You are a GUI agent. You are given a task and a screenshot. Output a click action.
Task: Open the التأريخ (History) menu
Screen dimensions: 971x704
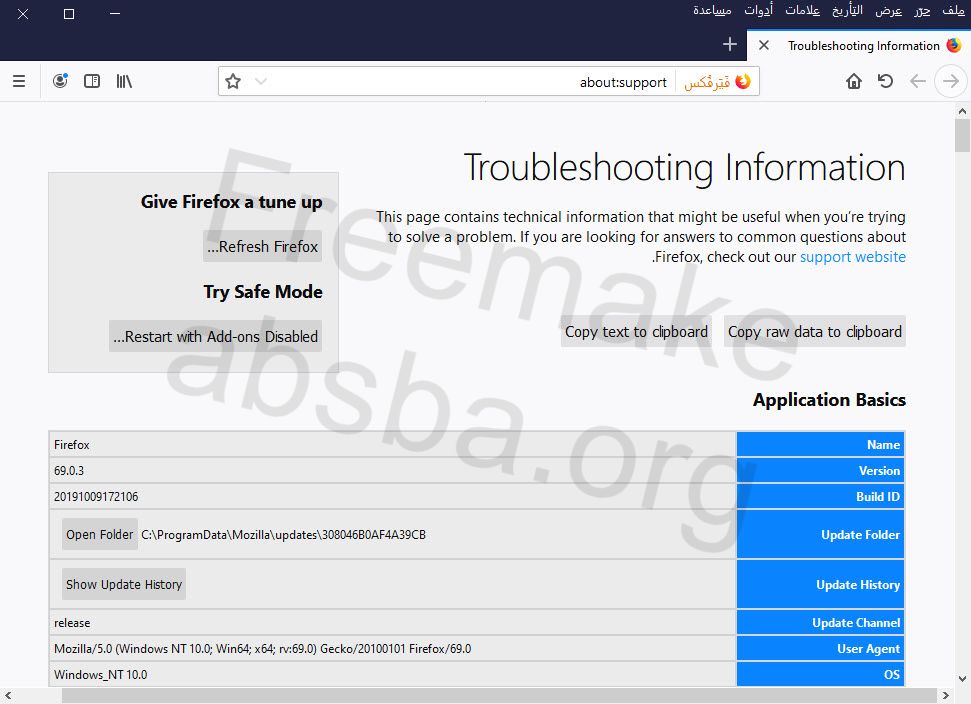tap(847, 10)
